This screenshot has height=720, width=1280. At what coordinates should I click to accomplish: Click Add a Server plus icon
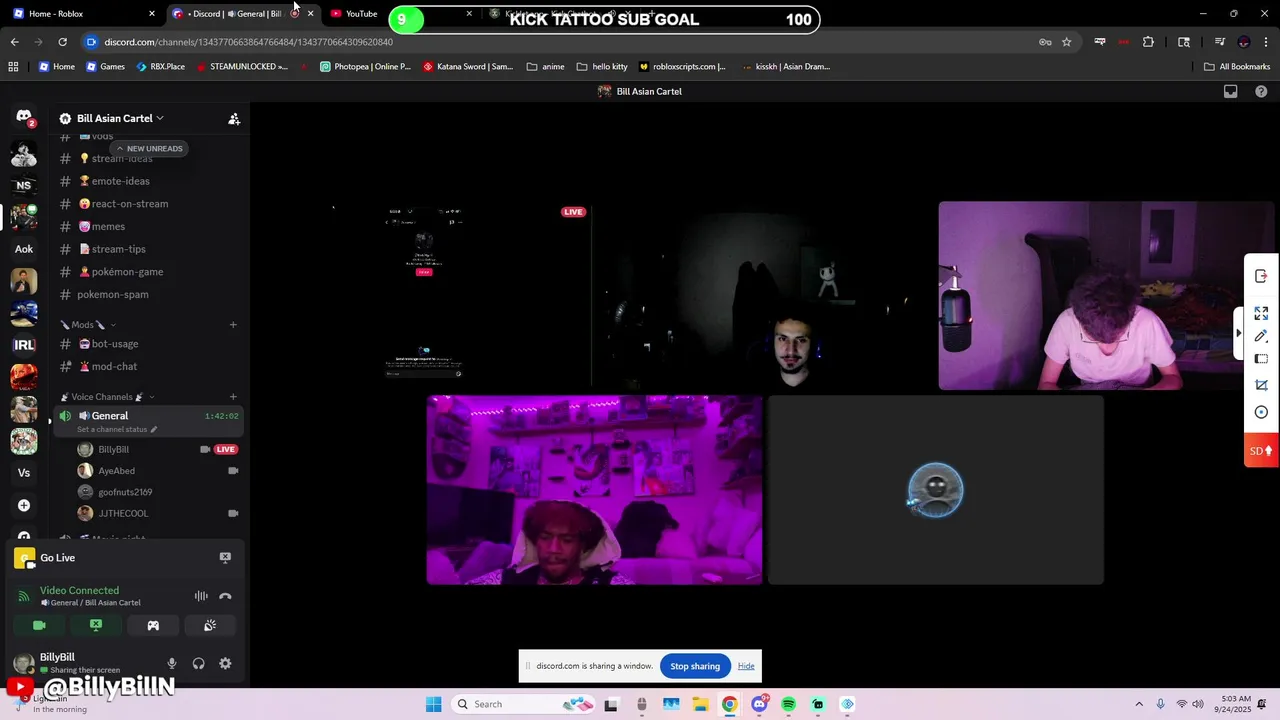pyautogui.click(x=24, y=505)
